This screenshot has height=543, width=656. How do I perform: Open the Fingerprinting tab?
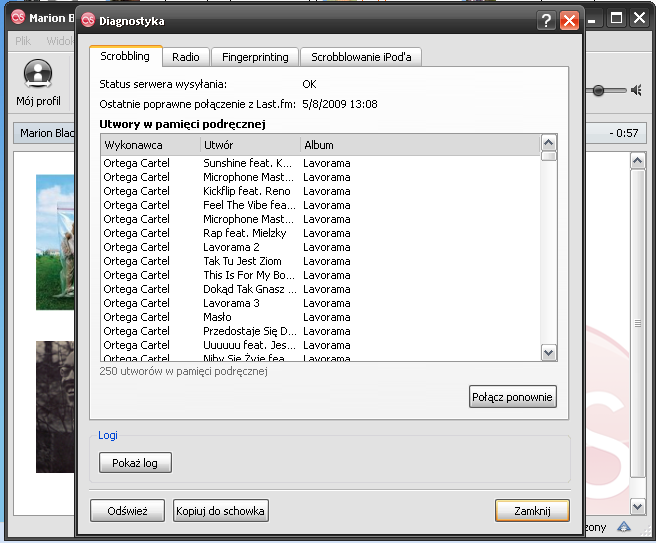(x=255, y=57)
